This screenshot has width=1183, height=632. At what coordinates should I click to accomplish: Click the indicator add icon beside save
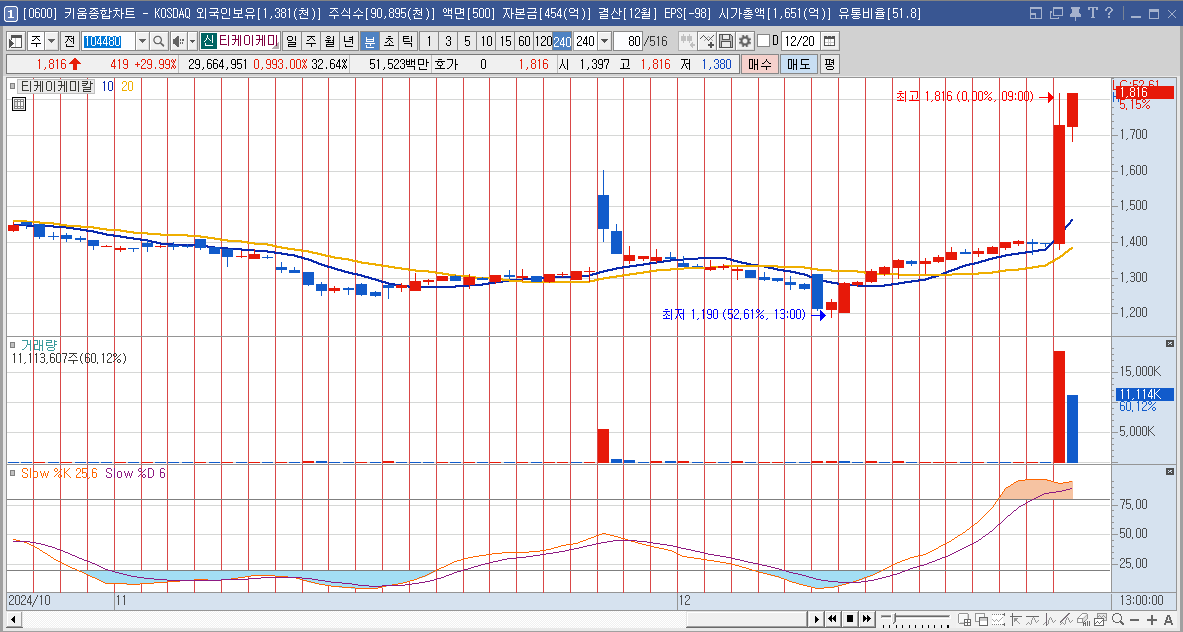707,41
